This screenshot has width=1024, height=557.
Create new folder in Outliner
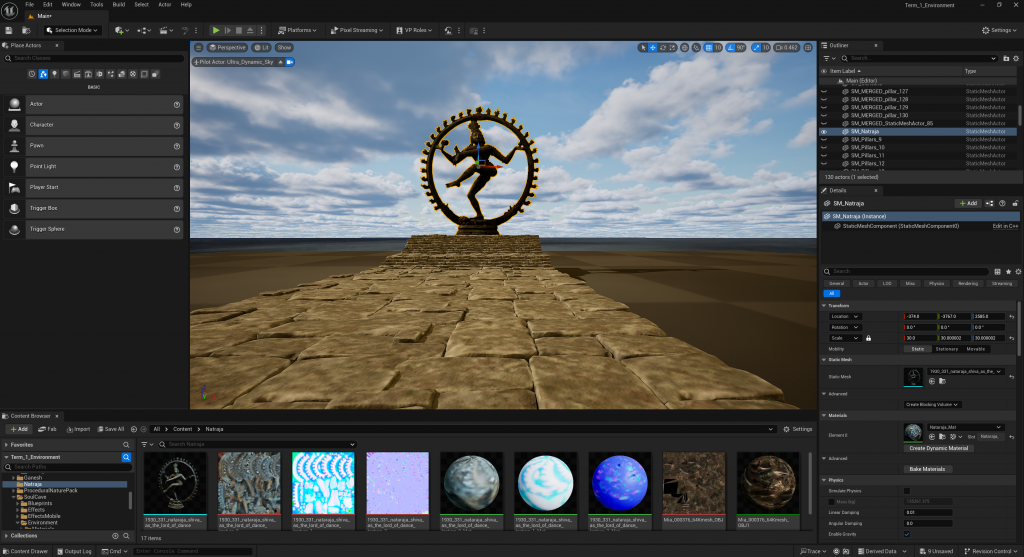(1006, 58)
